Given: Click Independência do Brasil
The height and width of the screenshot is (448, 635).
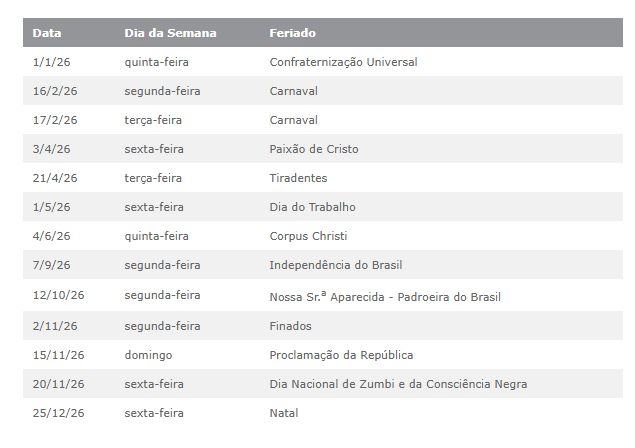Looking at the screenshot, I should pyautogui.click(x=336, y=265).
